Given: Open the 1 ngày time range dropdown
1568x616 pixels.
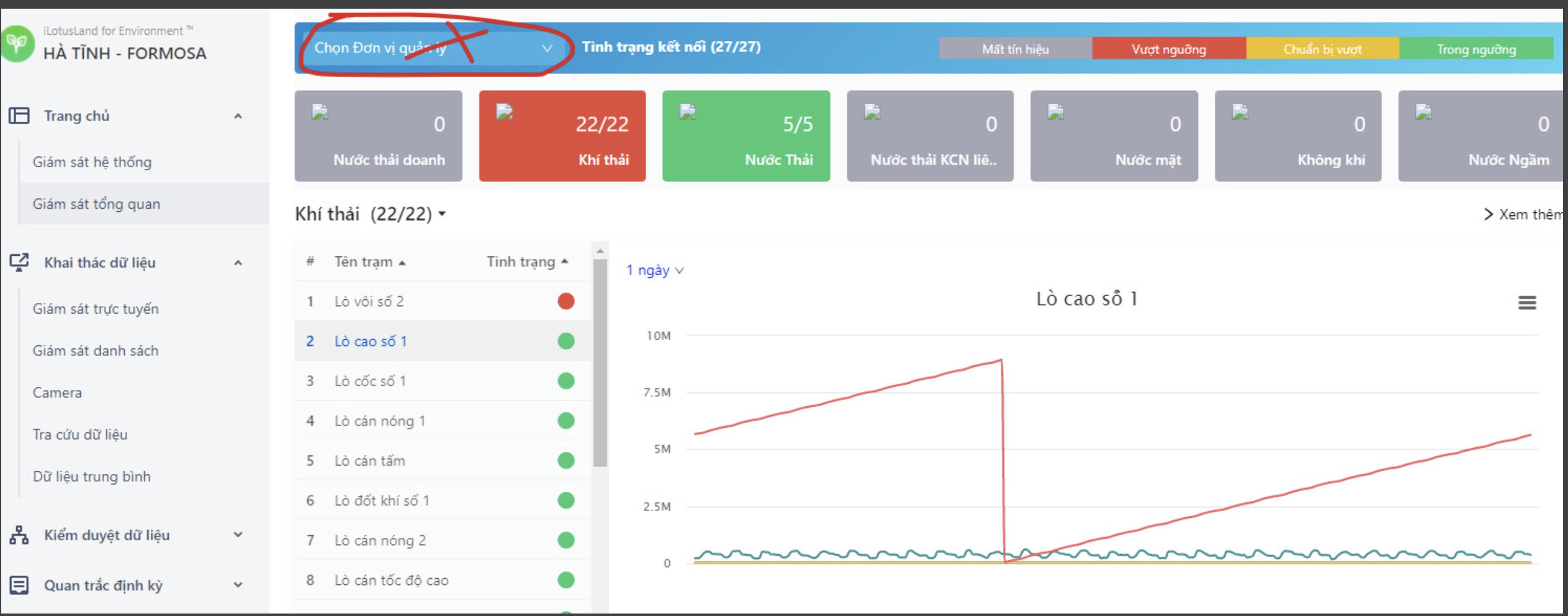Looking at the screenshot, I should (655, 270).
